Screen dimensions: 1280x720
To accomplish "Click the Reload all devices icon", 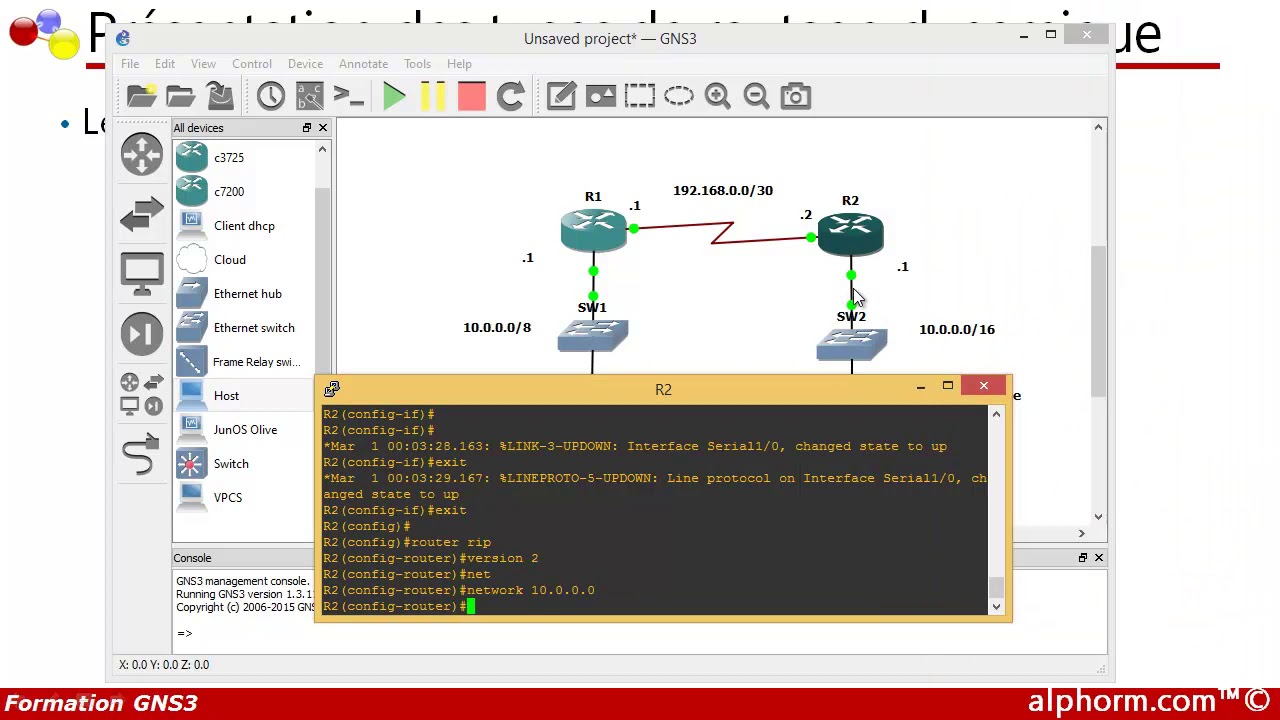I will pos(511,96).
